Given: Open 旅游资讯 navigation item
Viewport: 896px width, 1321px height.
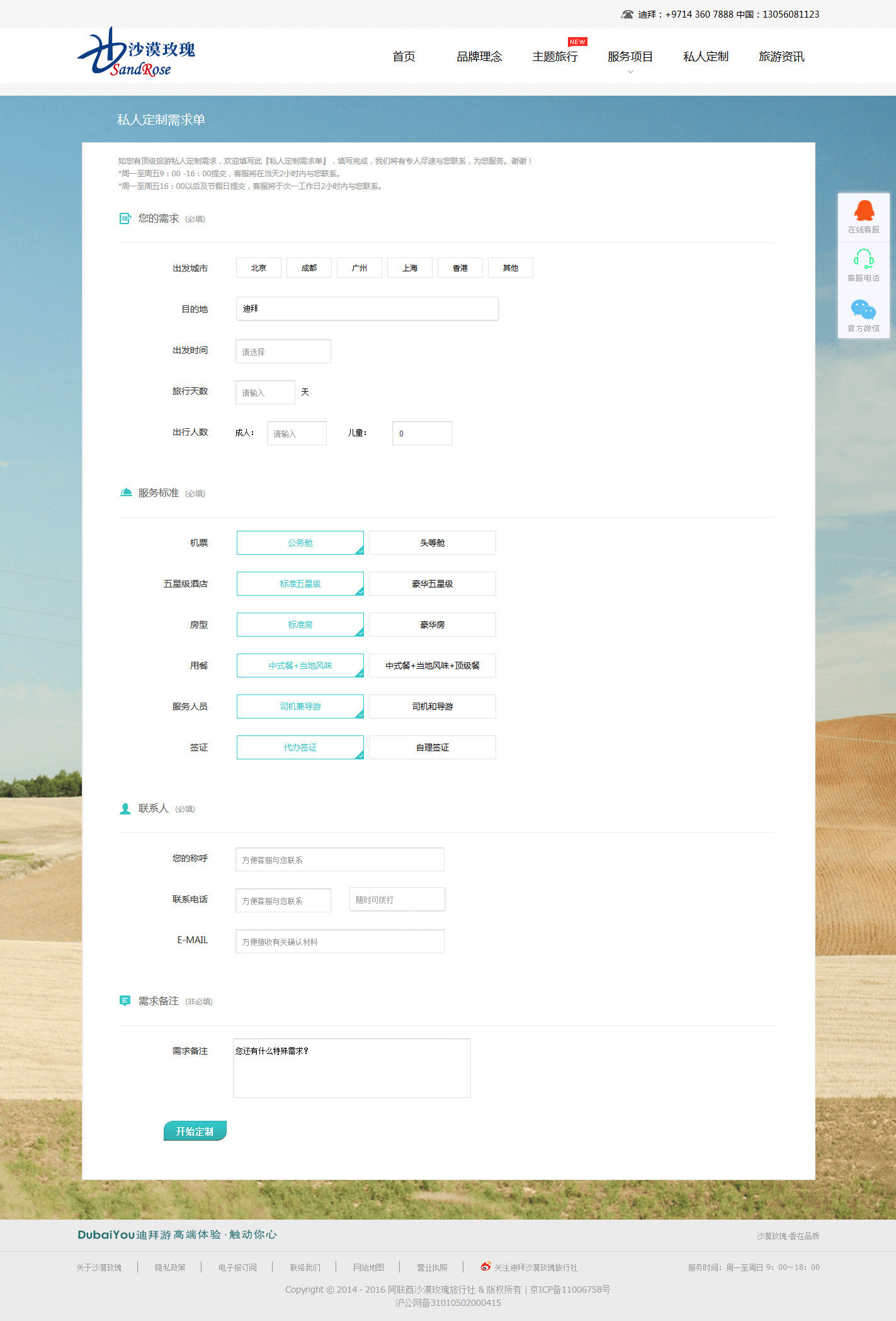Looking at the screenshot, I should coord(781,57).
